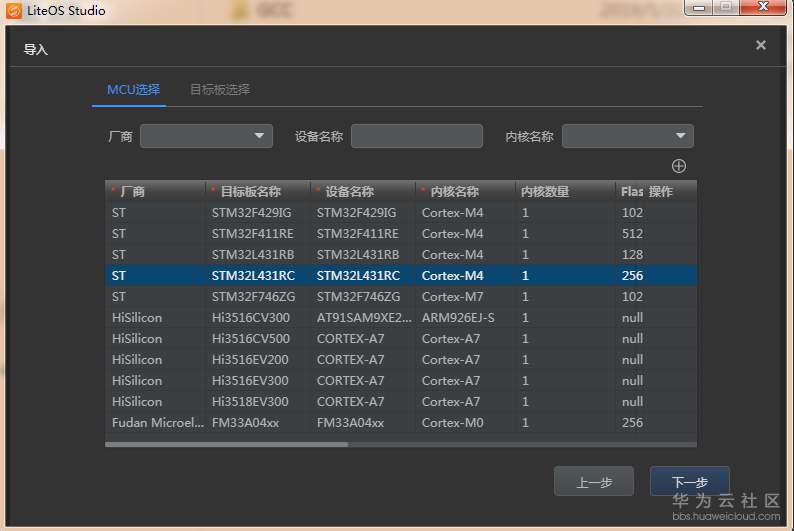
Task: Close the 导入 import dialog
Action: coord(761,45)
